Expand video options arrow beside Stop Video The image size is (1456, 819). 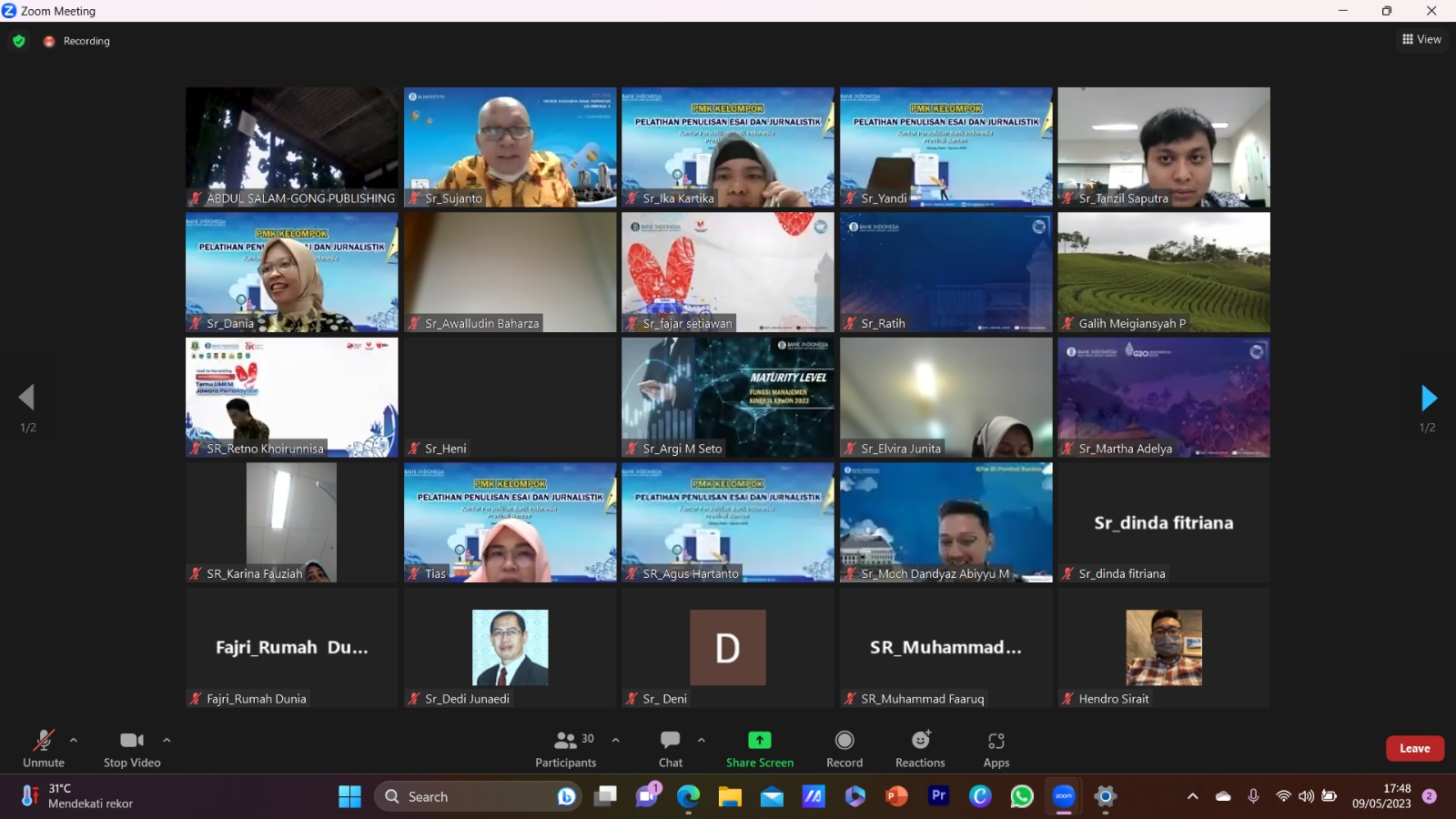pos(167,740)
